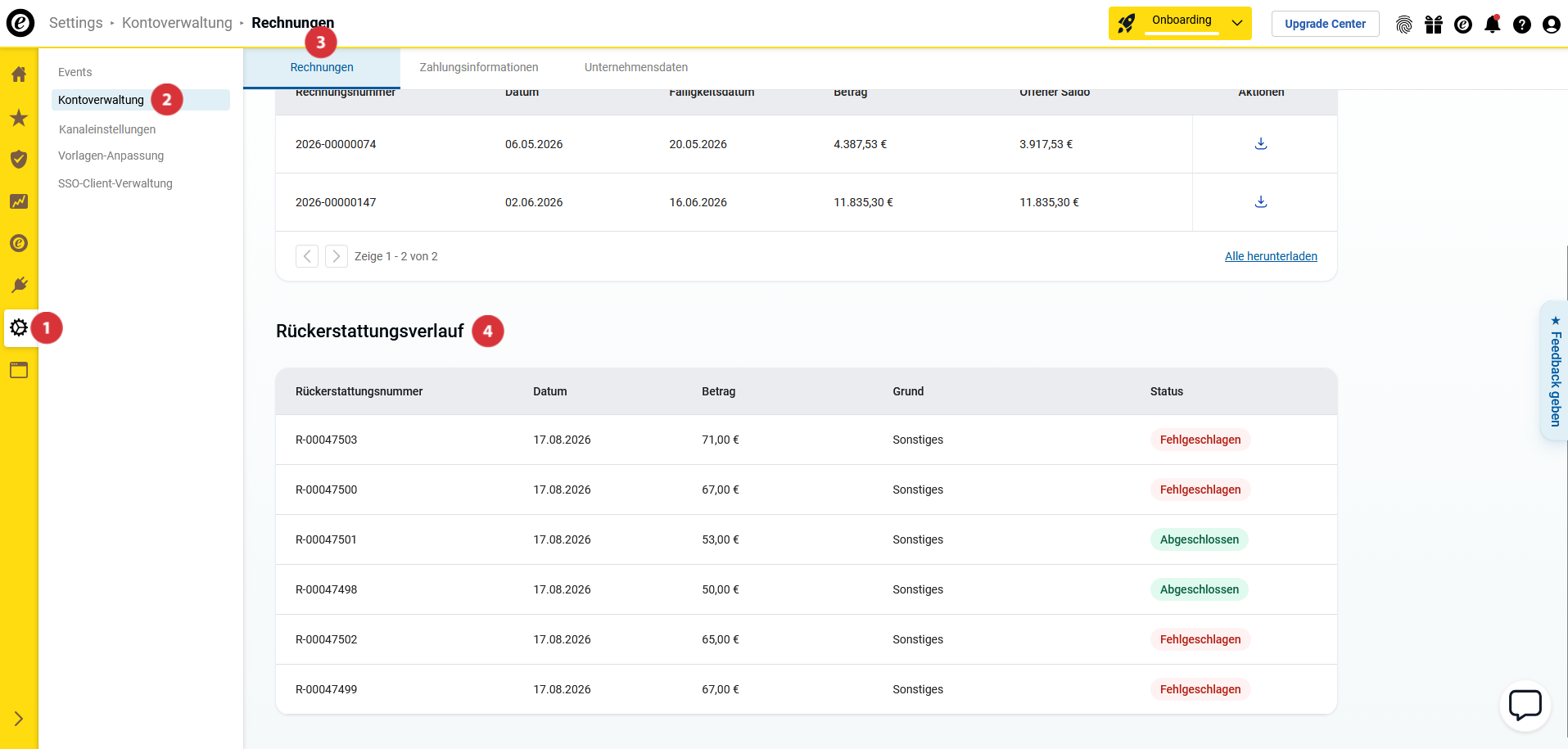Open the plug integrations sidebar icon

click(19, 285)
